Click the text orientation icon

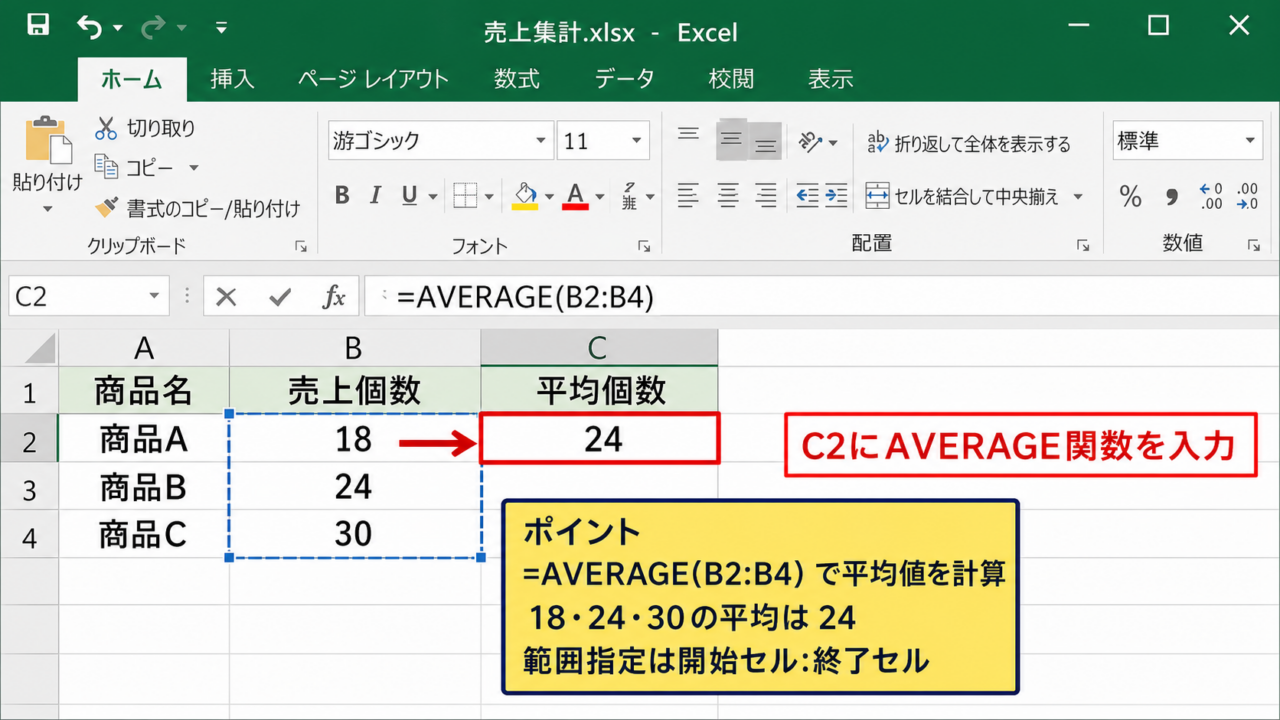(x=810, y=142)
